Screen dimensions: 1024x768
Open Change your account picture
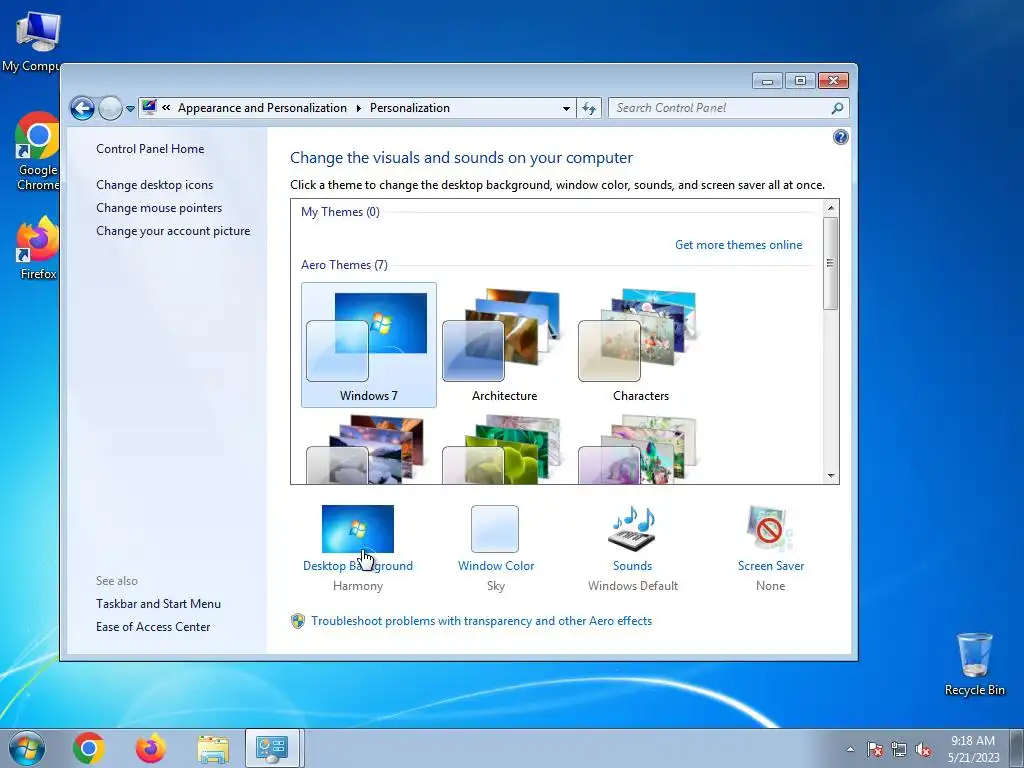pos(173,231)
